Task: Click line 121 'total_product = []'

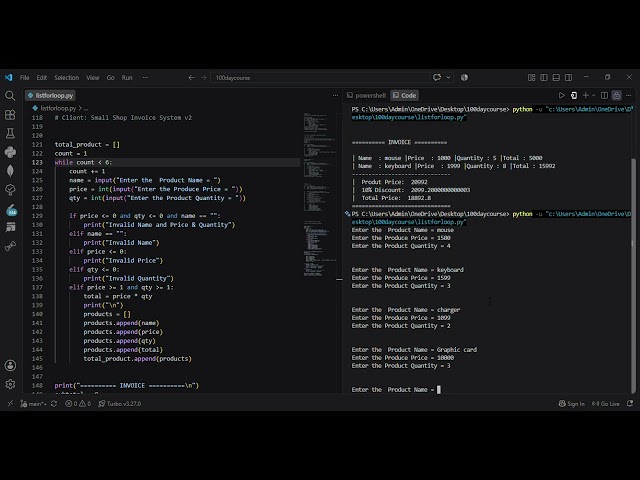Action: tap(87, 144)
